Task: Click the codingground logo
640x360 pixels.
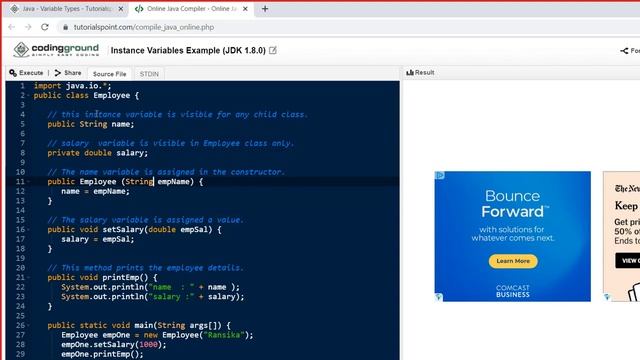Action: [56, 50]
